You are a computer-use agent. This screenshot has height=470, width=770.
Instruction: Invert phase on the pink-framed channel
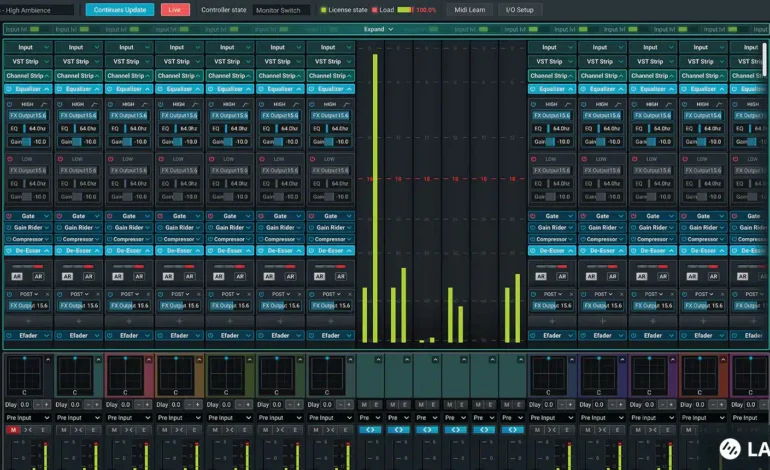pyautogui.click(x=129, y=430)
